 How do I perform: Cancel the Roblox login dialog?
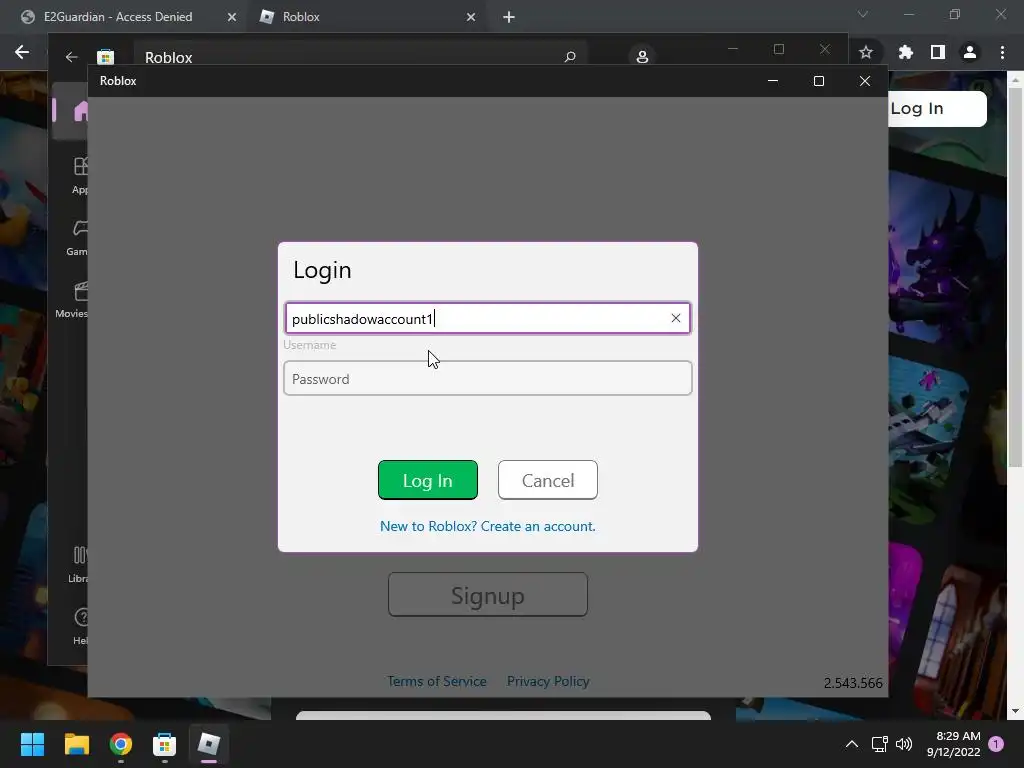[x=547, y=480]
